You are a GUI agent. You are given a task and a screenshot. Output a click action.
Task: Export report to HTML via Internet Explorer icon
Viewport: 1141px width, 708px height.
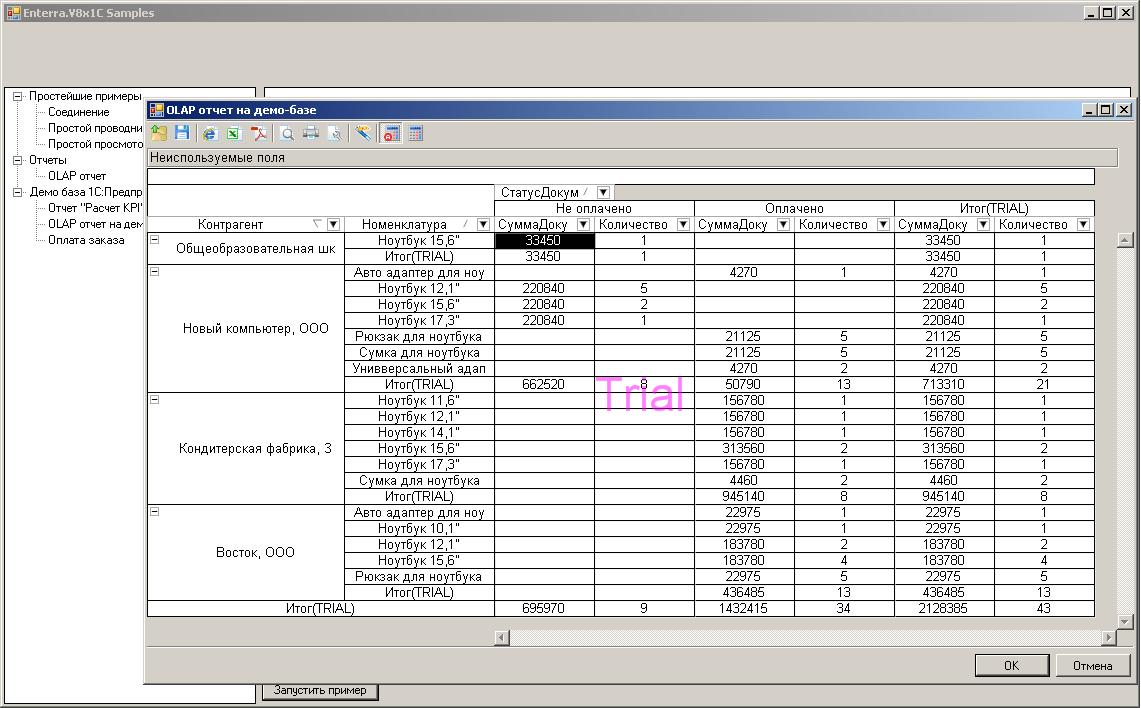(x=210, y=133)
